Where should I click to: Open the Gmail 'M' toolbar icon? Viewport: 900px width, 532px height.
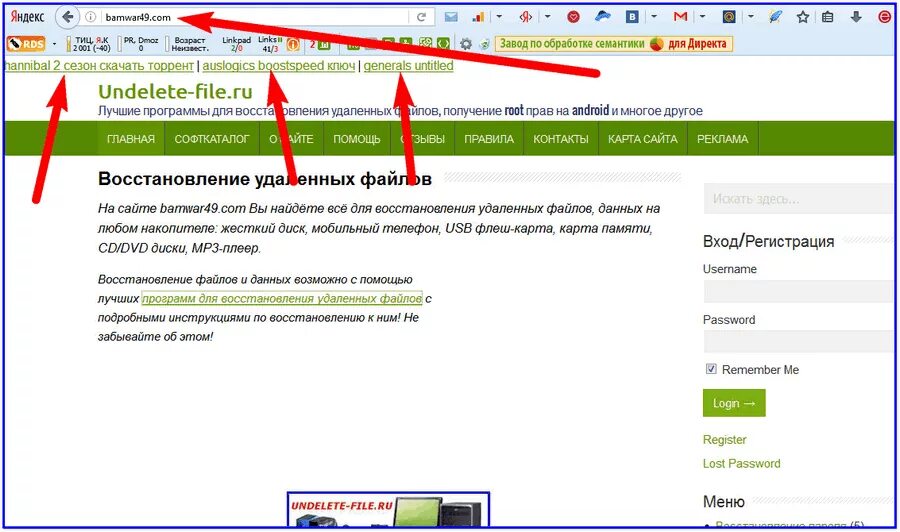coord(681,17)
